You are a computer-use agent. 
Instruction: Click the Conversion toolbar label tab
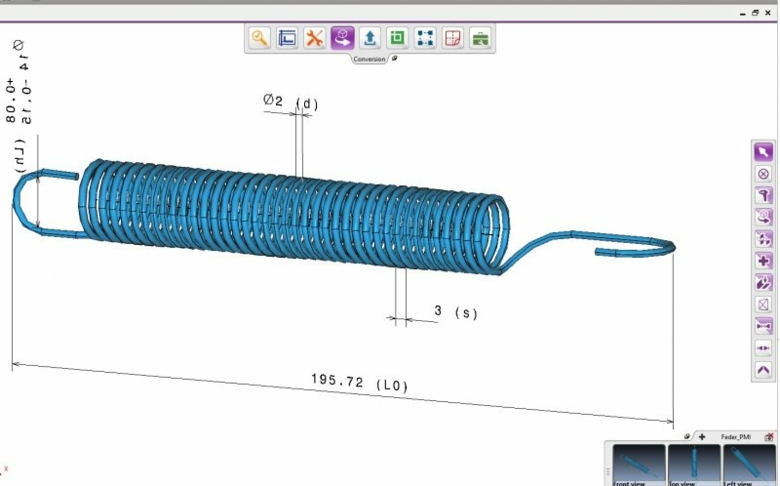(x=369, y=59)
